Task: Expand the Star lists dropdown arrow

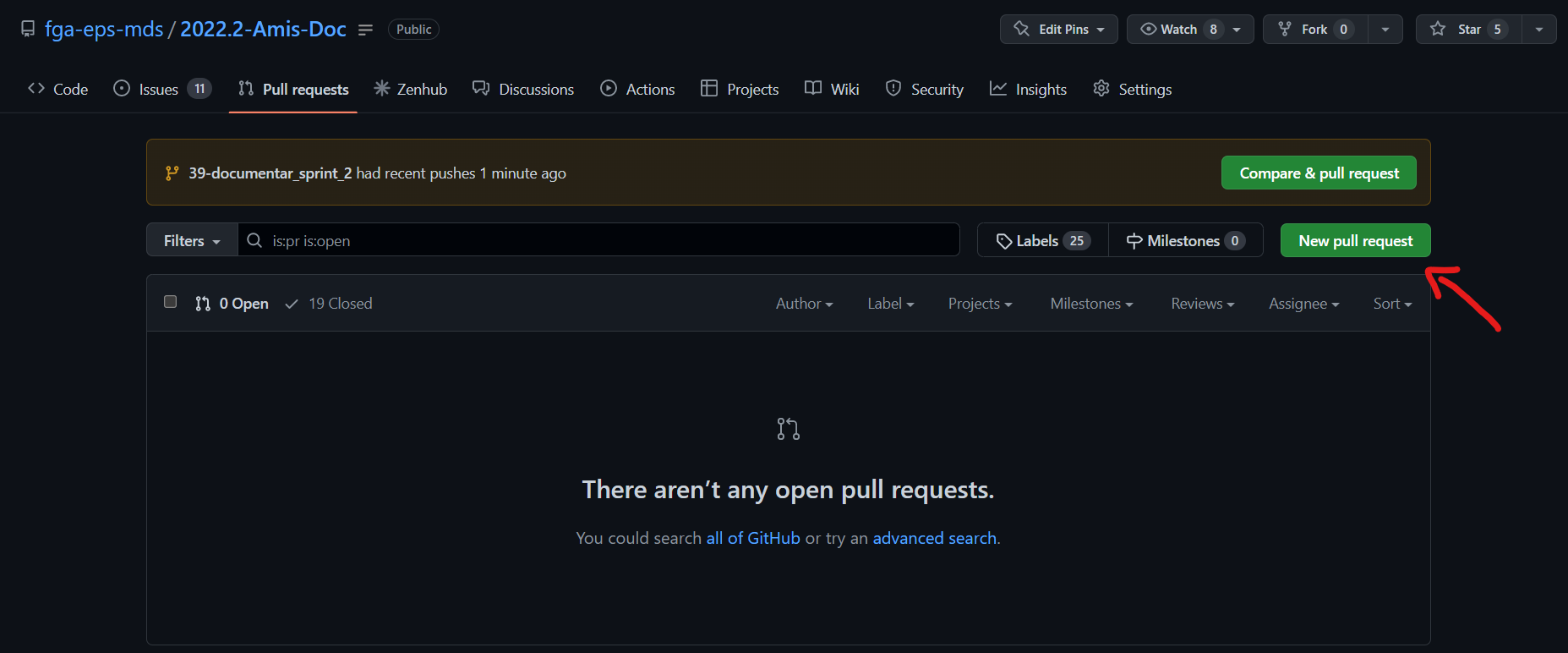Action: pyautogui.click(x=1539, y=29)
